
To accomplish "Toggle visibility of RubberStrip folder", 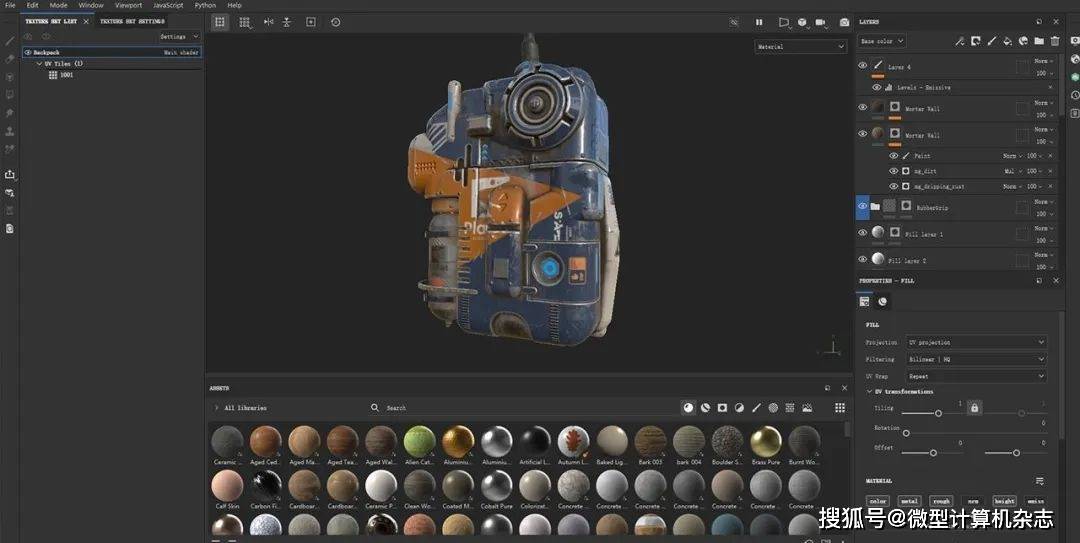I will click(863, 207).
